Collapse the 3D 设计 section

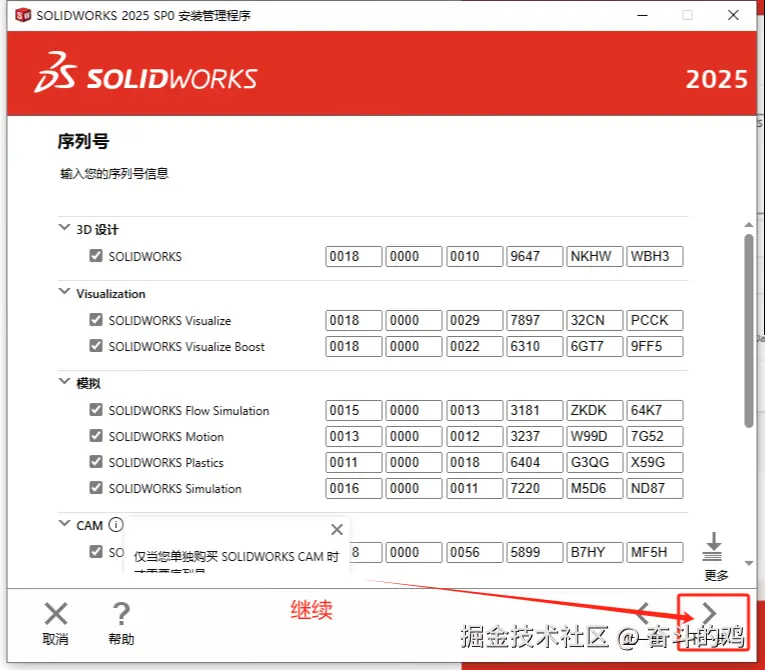coord(64,227)
